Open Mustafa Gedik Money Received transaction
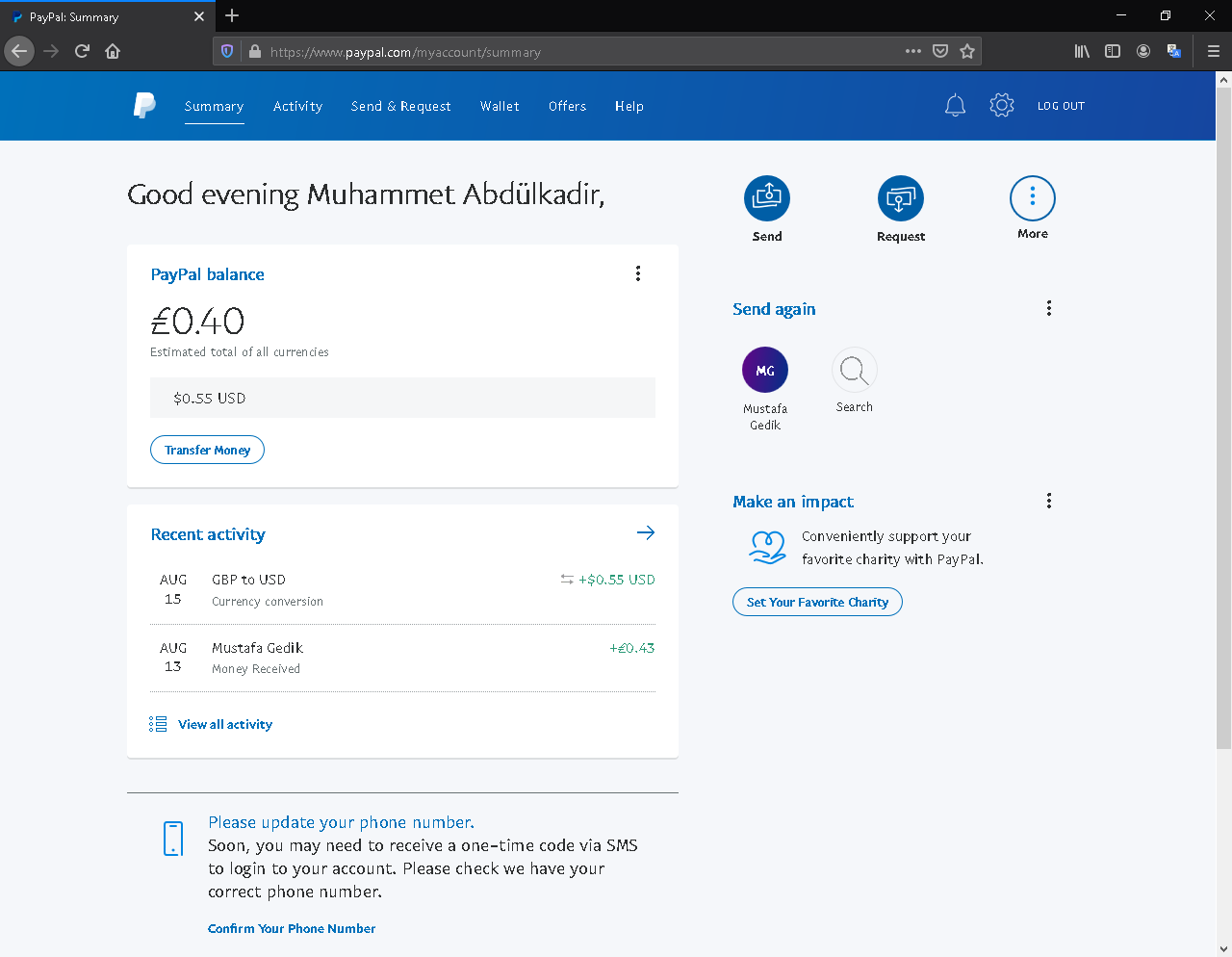 click(x=402, y=658)
